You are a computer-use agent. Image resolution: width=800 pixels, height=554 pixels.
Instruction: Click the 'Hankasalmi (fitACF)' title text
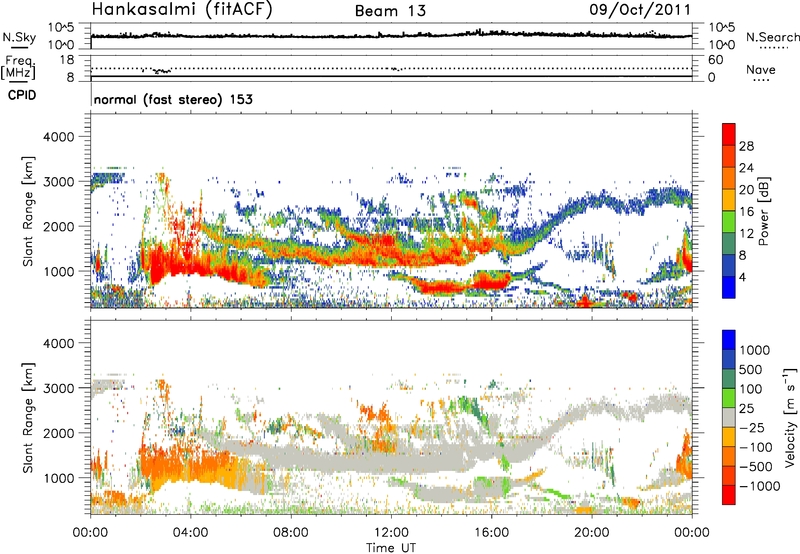click(182, 10)
